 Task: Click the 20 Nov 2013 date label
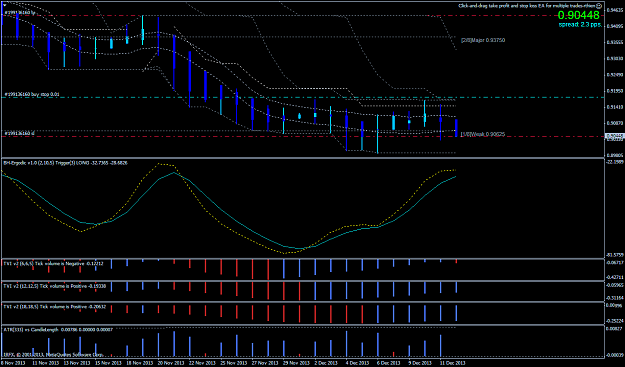pos(172,363)
